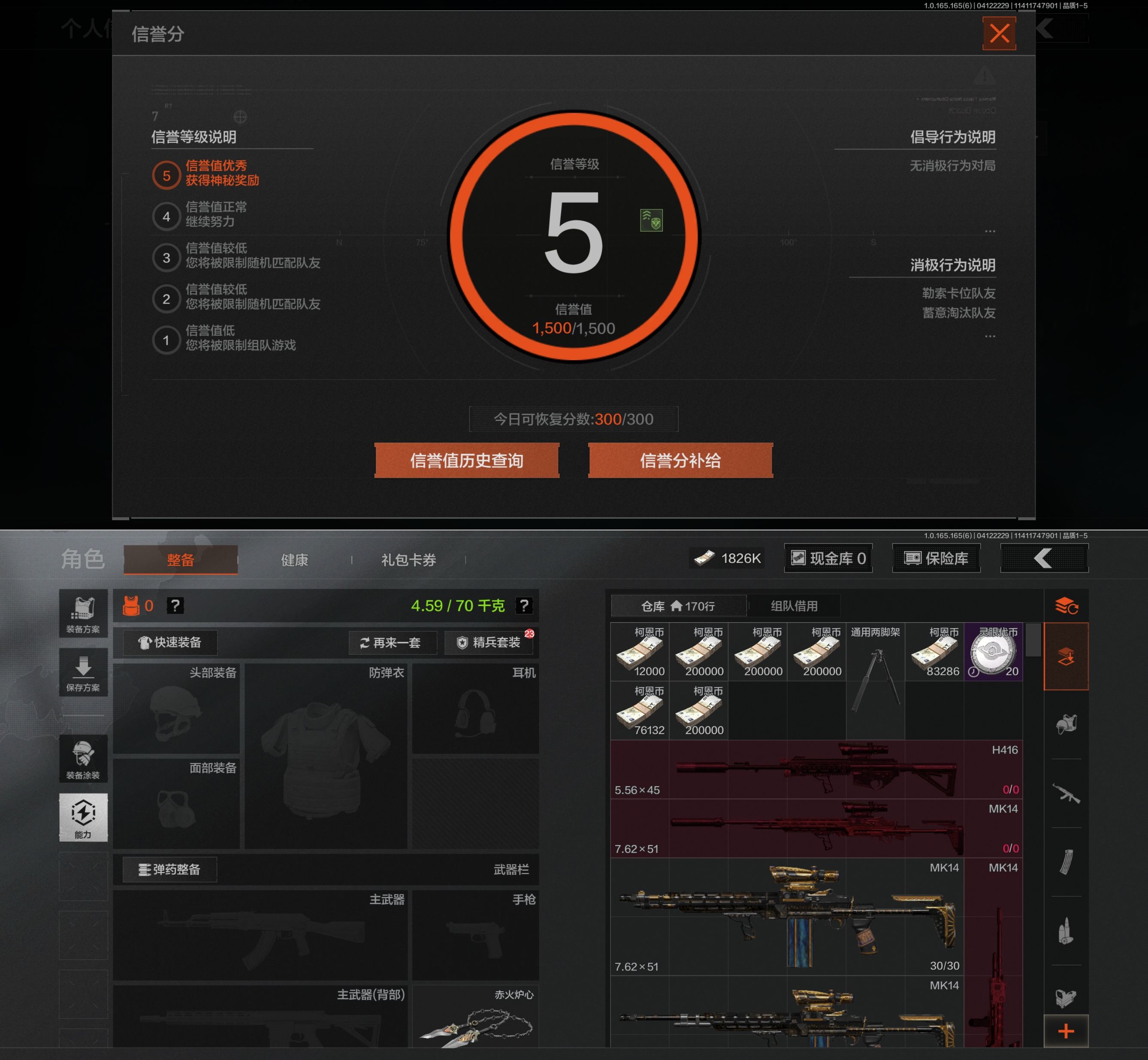This screenshot has height=1060, width=1148.
Task: Filter warehouse by magazines
Action: 1066,861
